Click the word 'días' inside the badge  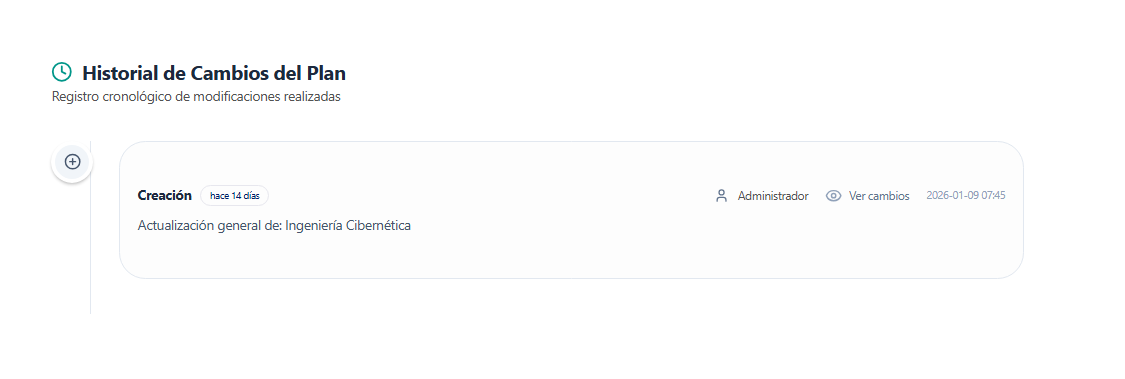coord(251,195)
